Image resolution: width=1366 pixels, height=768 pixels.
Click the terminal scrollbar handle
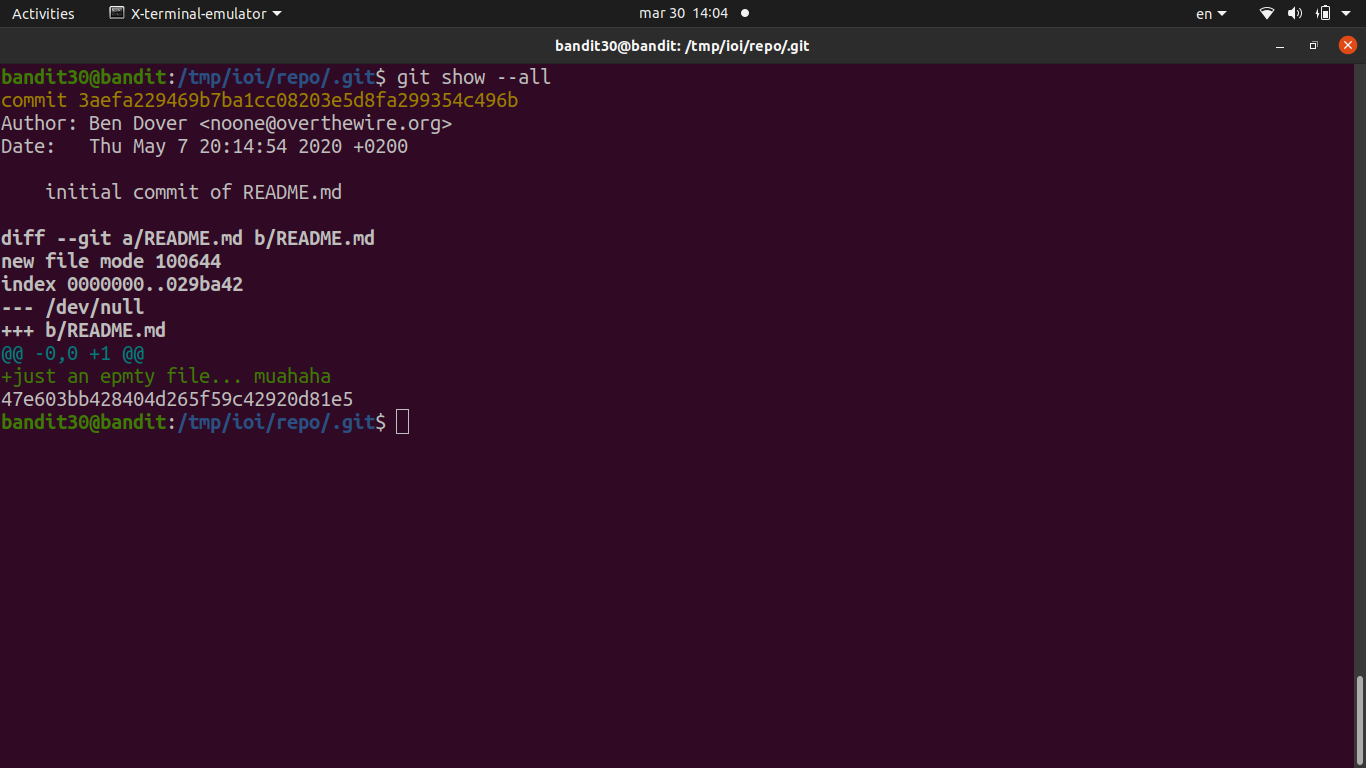[1359, 720]
